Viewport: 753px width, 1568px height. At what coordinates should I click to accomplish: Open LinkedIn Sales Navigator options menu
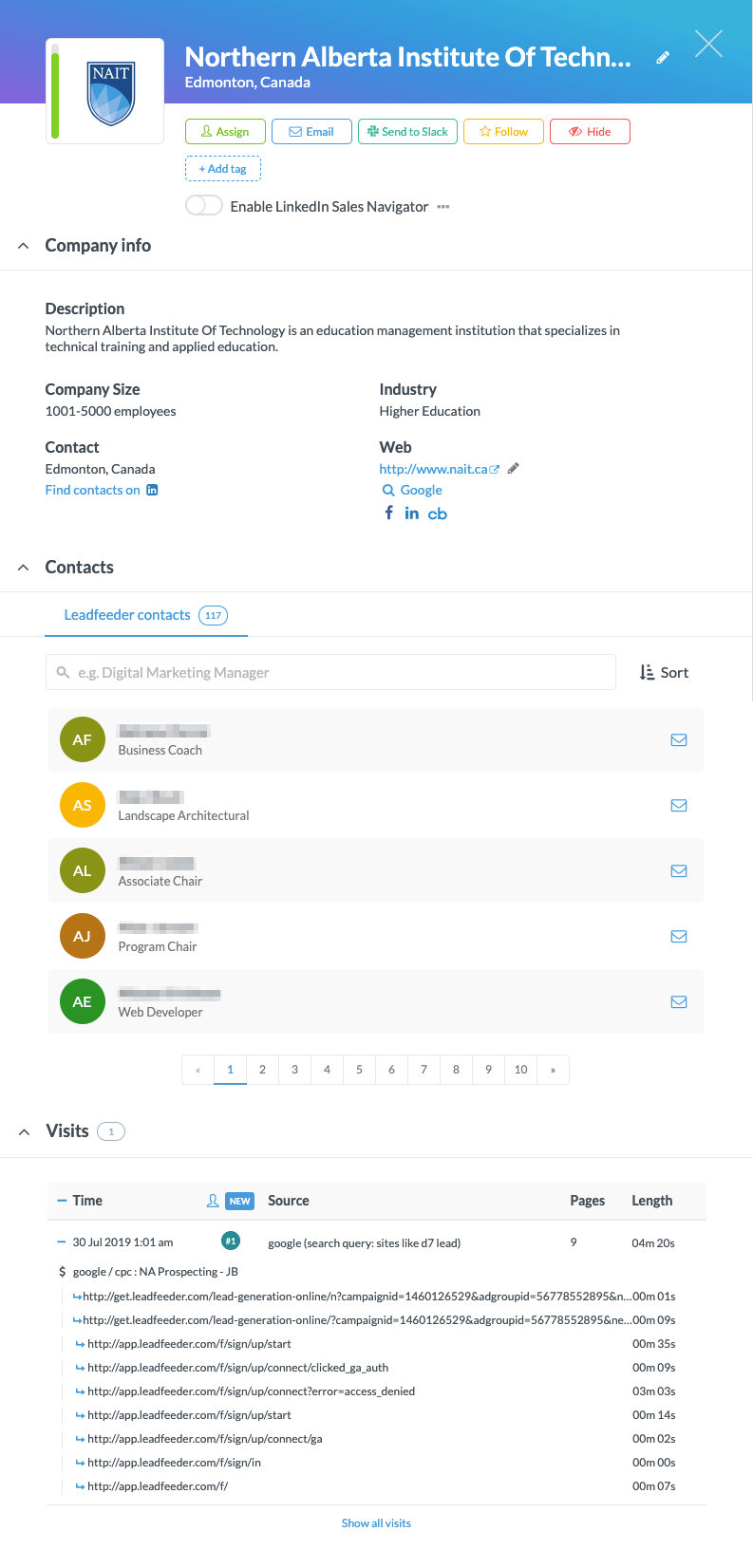tap(442, 207)
